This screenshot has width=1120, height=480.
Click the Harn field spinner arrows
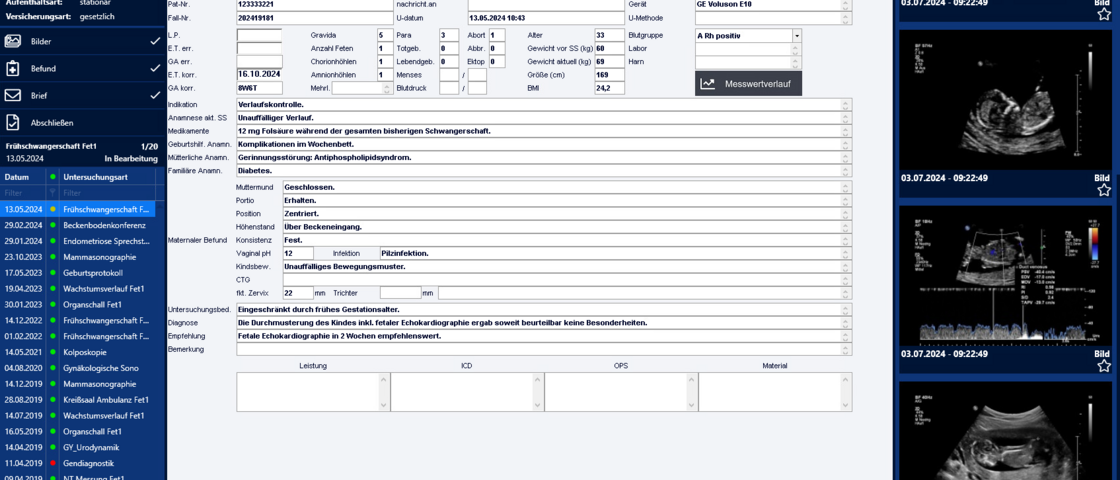pyautogui.click(x=796, y=61)
